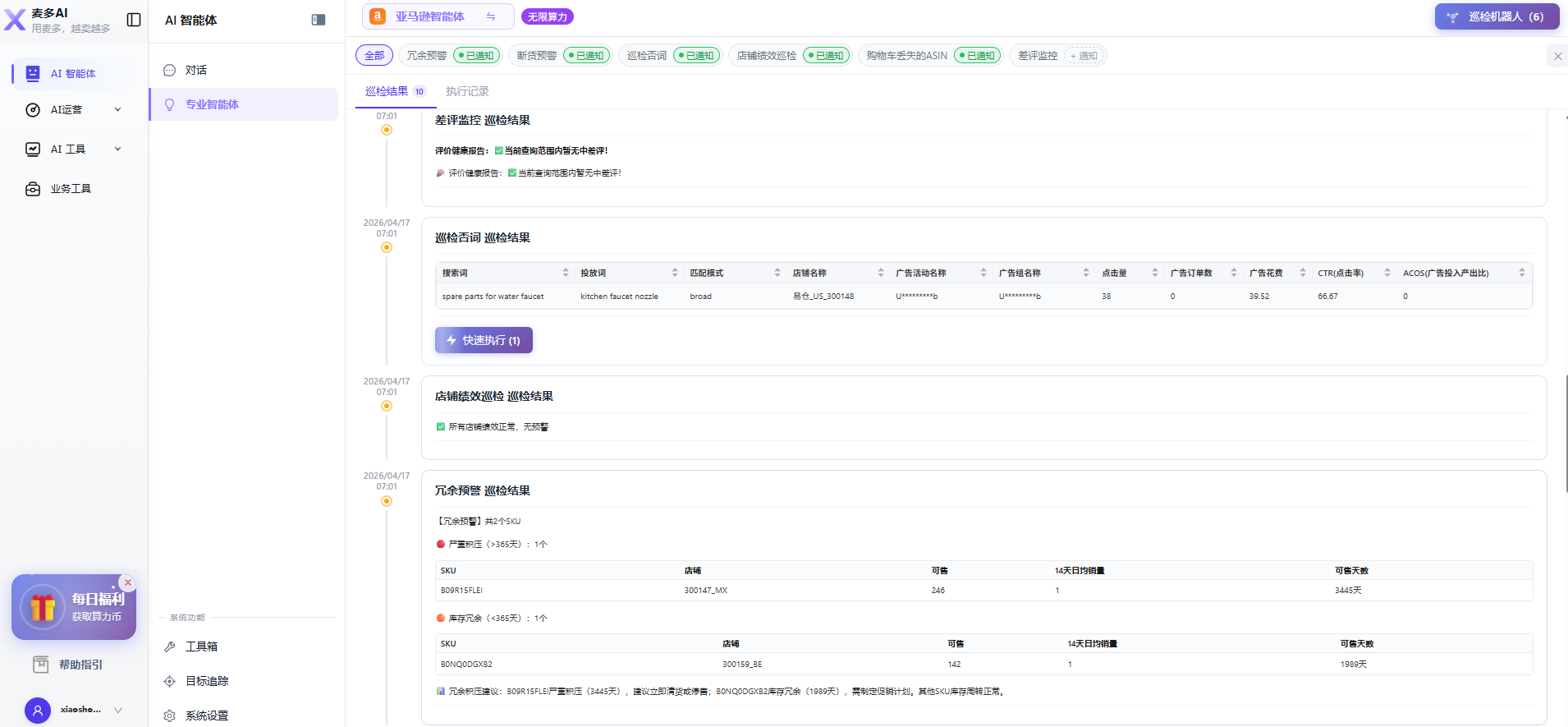Select the 全部 filter tab

374,56
